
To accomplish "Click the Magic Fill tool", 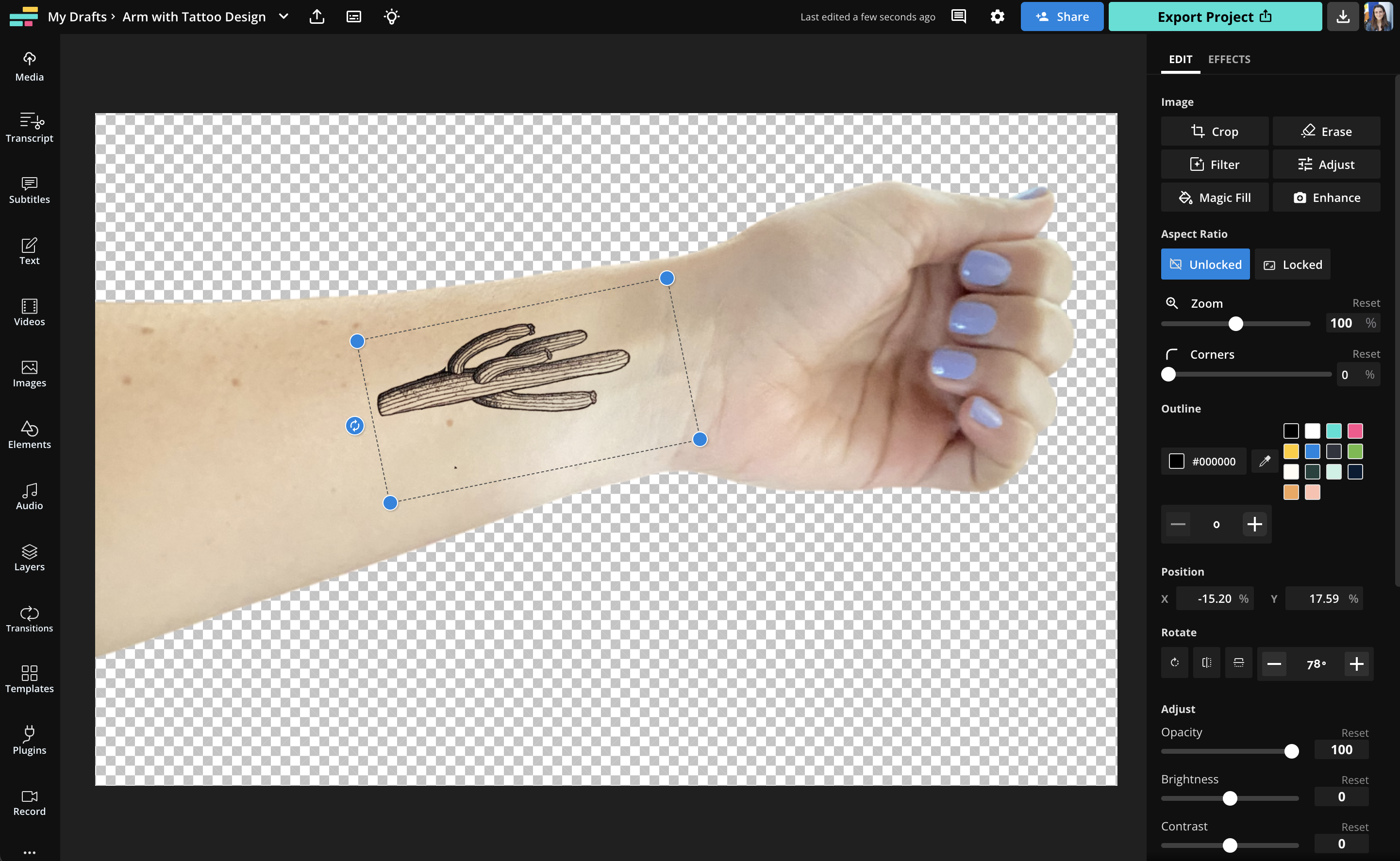I will 1215,197.
